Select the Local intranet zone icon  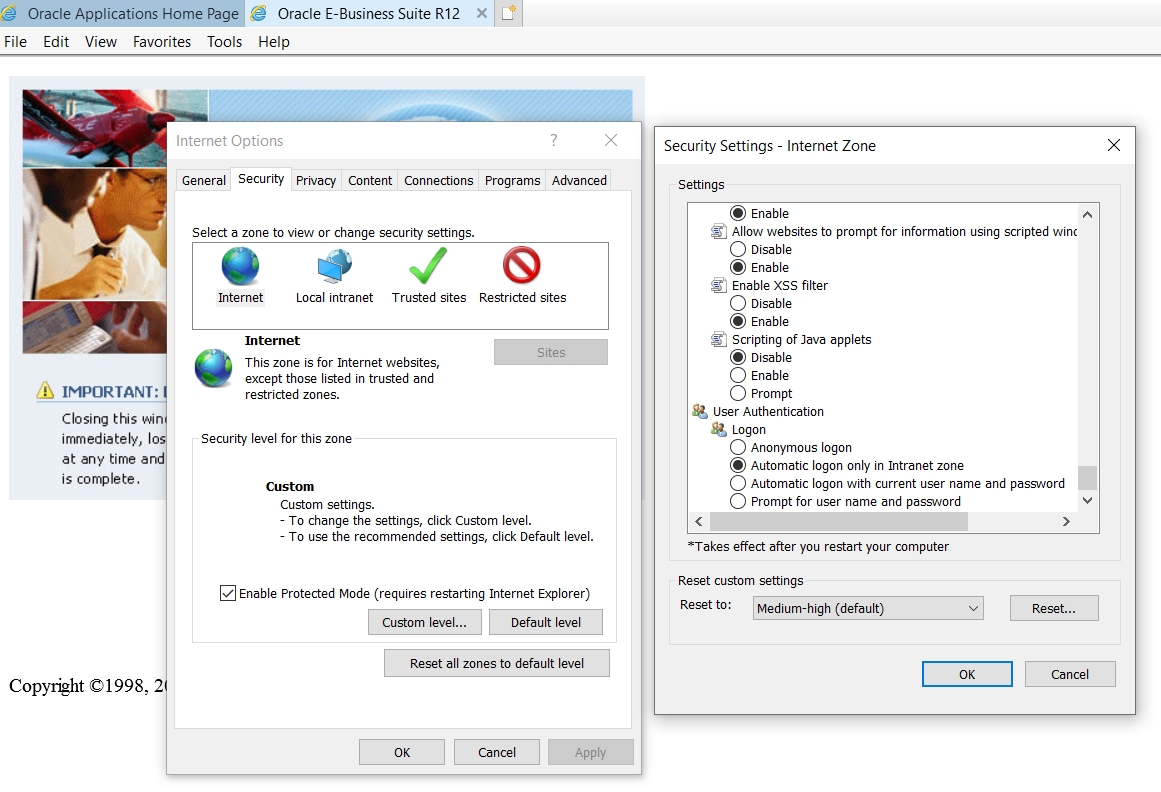(334, 264)
